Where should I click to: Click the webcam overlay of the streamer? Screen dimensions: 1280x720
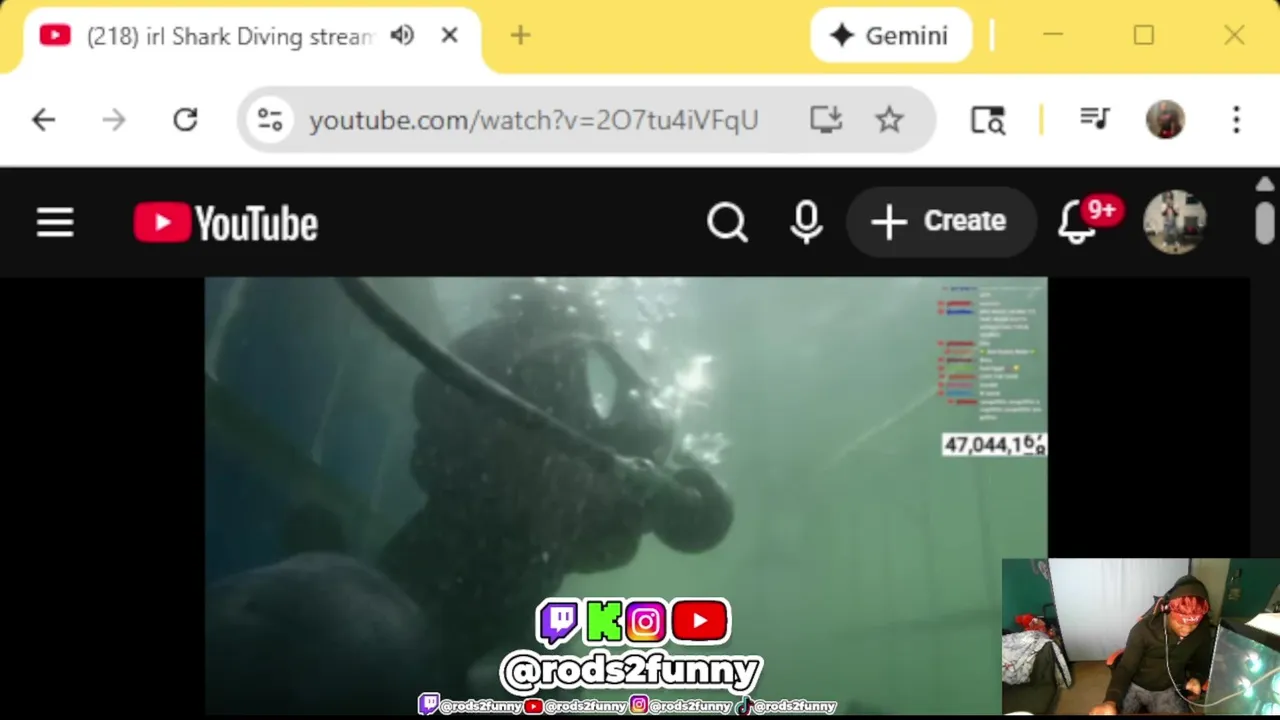coord(1141,638)
